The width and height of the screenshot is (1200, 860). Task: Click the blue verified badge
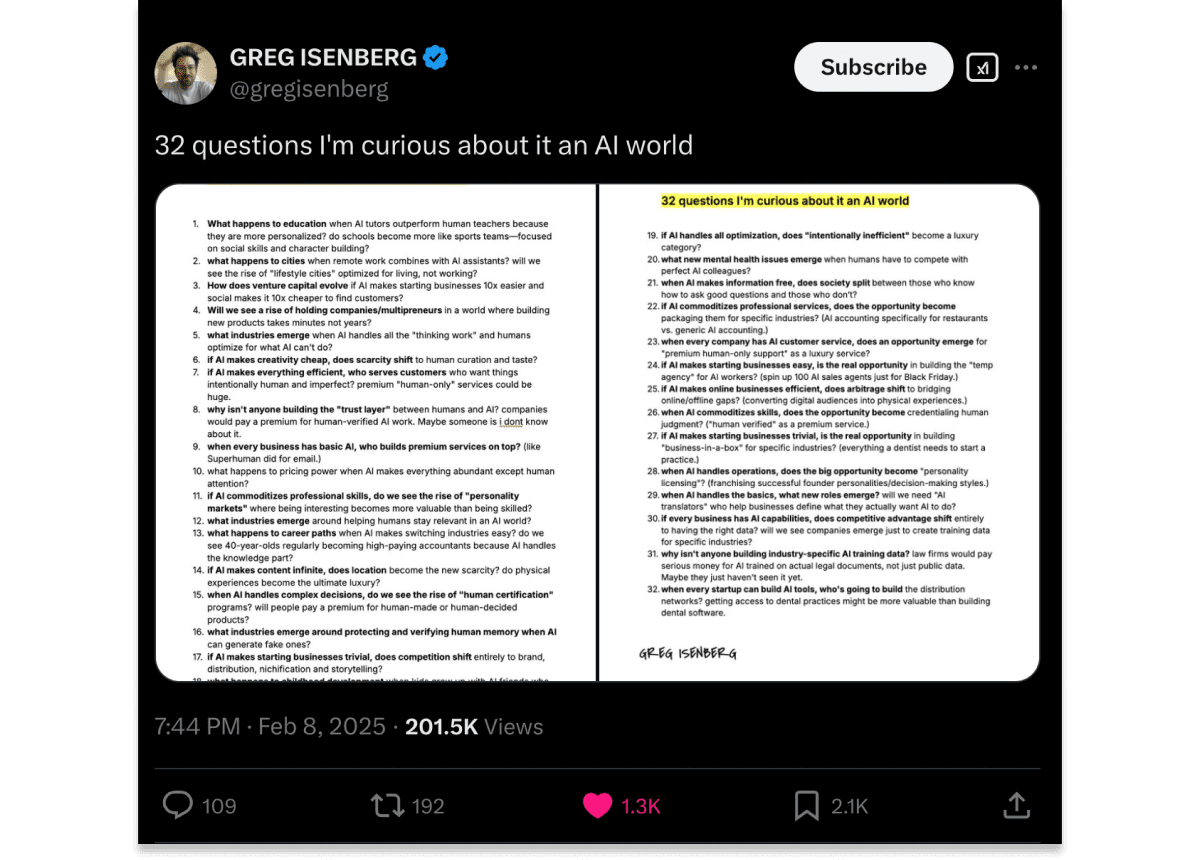[435, 58]
